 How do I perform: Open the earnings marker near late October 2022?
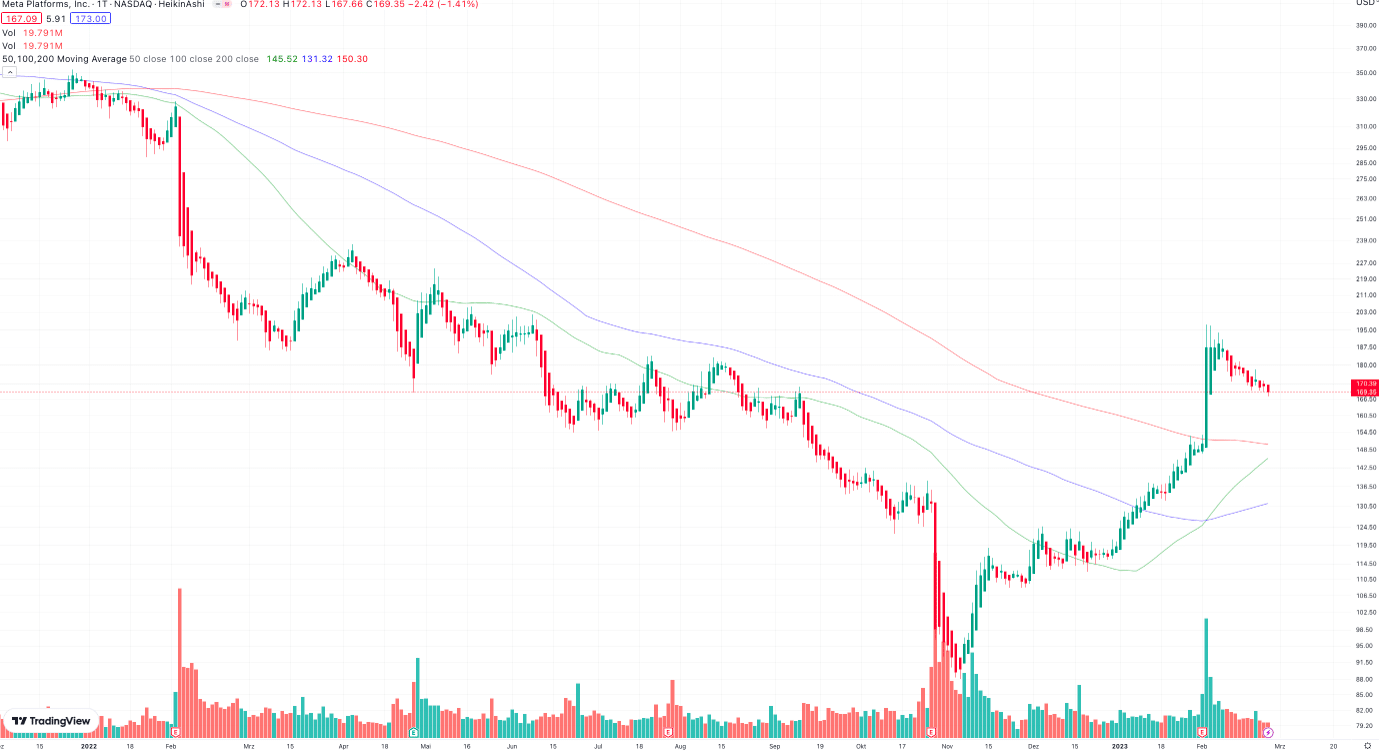[932, 733]
